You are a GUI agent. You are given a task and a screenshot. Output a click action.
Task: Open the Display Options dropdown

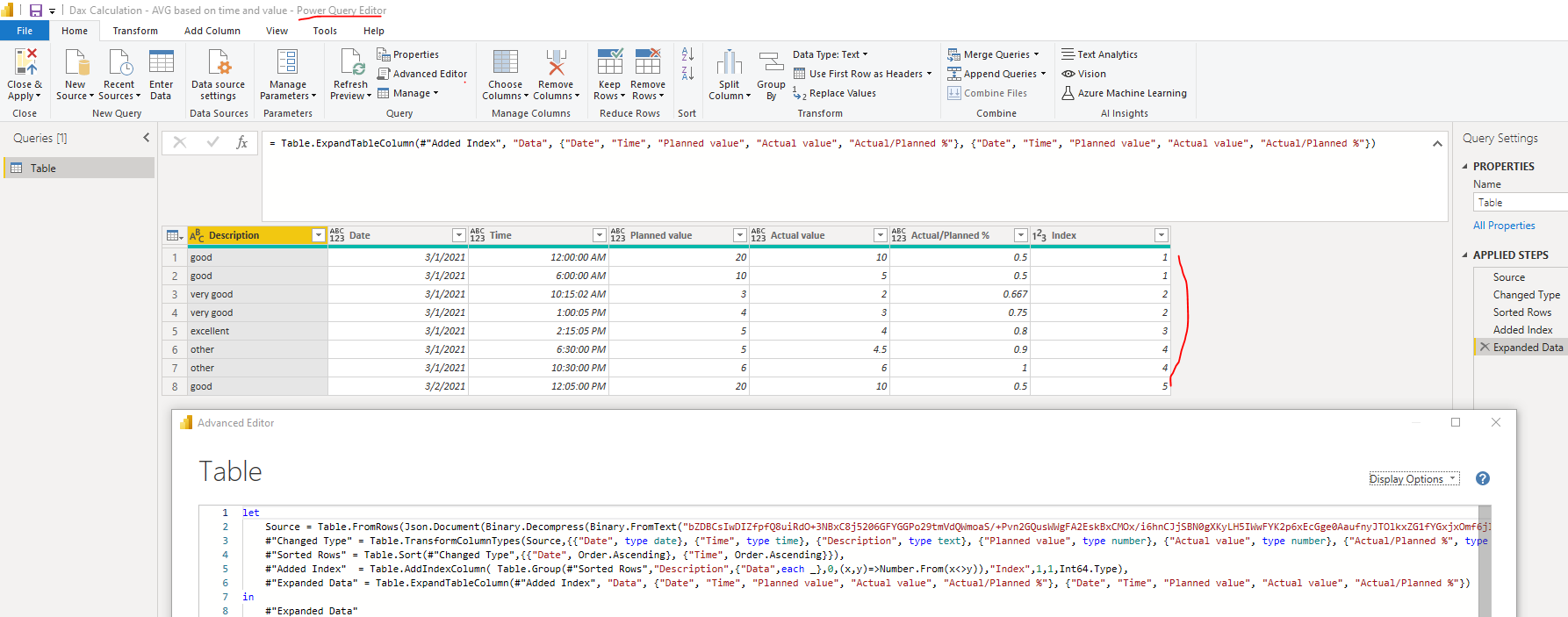(x=1413, y=478)
